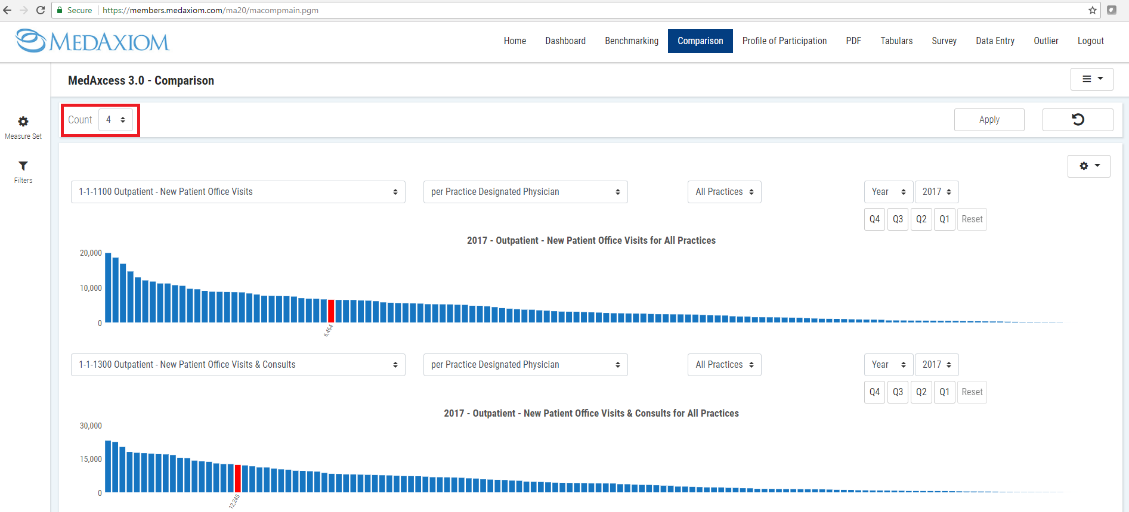
Task: Open the chart settings gear dropdown
Action: [1089, 166]
